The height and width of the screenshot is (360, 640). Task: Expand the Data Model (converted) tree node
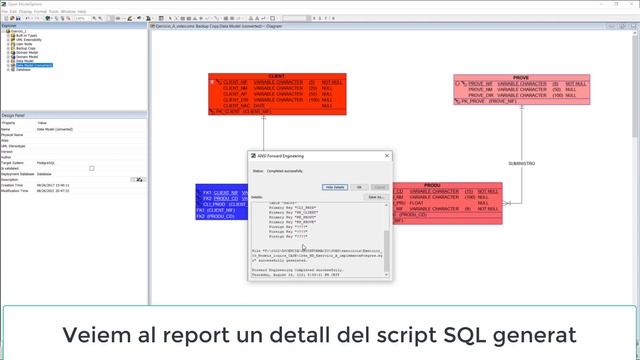(x=8, y=65)
